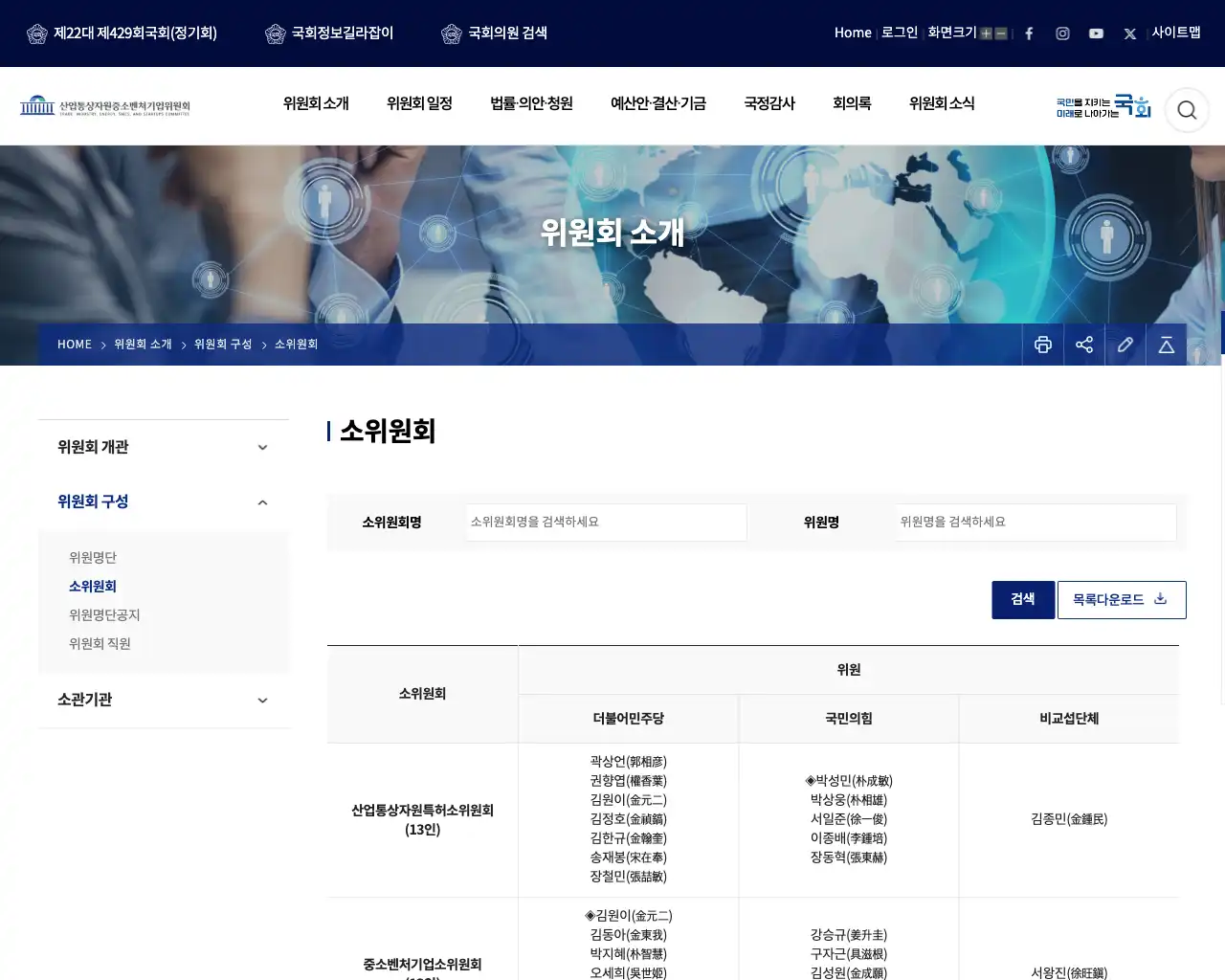Open the 위원회 소식 main menu
The width and height of the screenshot is (1225, 980).
[942, 103]
